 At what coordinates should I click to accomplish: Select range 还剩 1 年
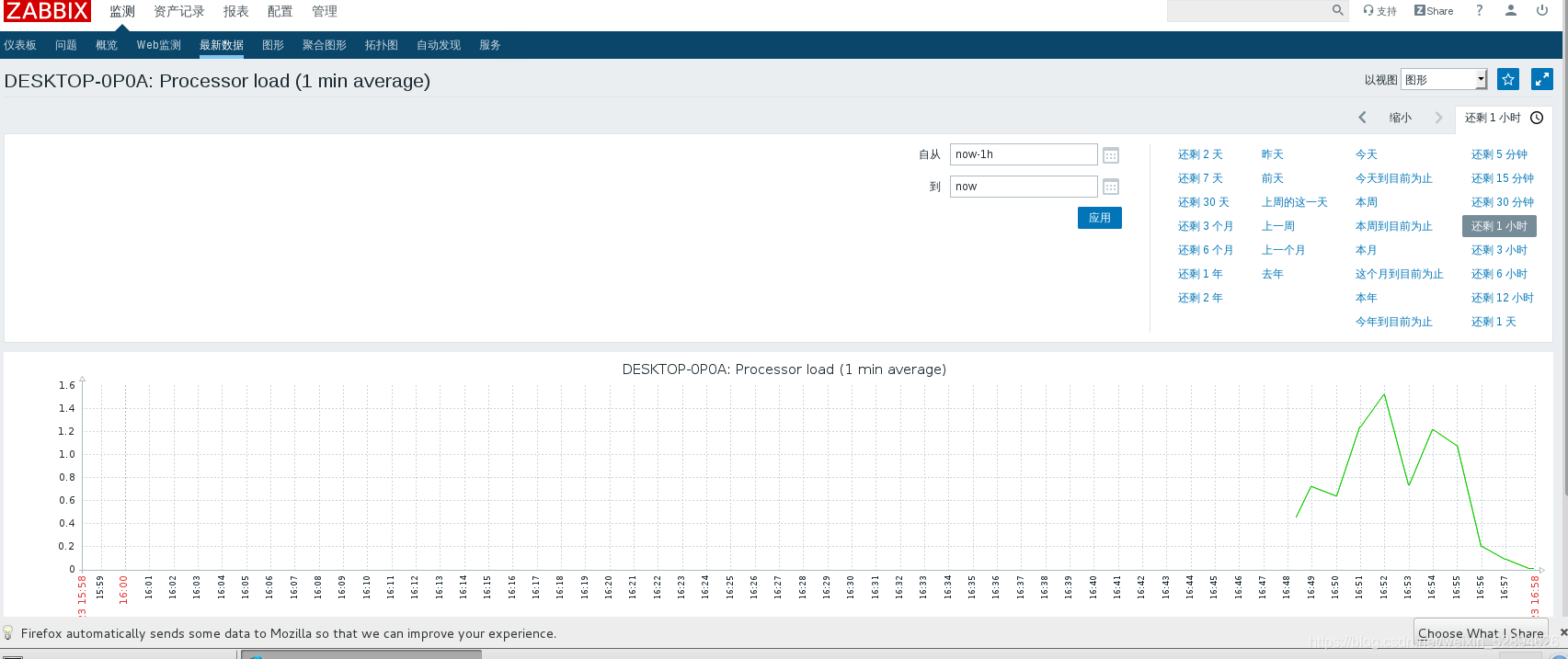pyautogui.click(x=1200, y=274)
